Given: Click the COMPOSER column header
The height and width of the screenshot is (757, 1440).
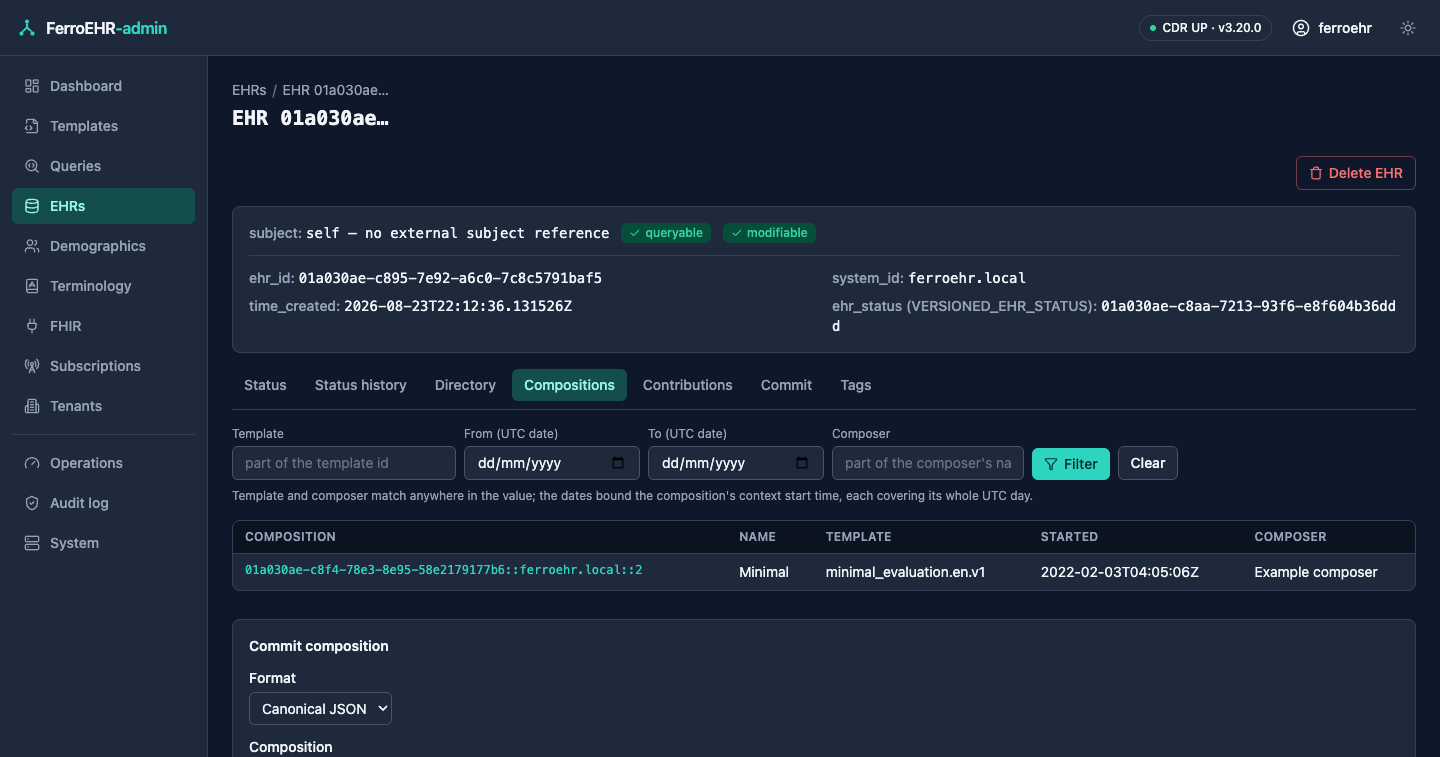Looking at the screenshot, I should [1290, 537].
